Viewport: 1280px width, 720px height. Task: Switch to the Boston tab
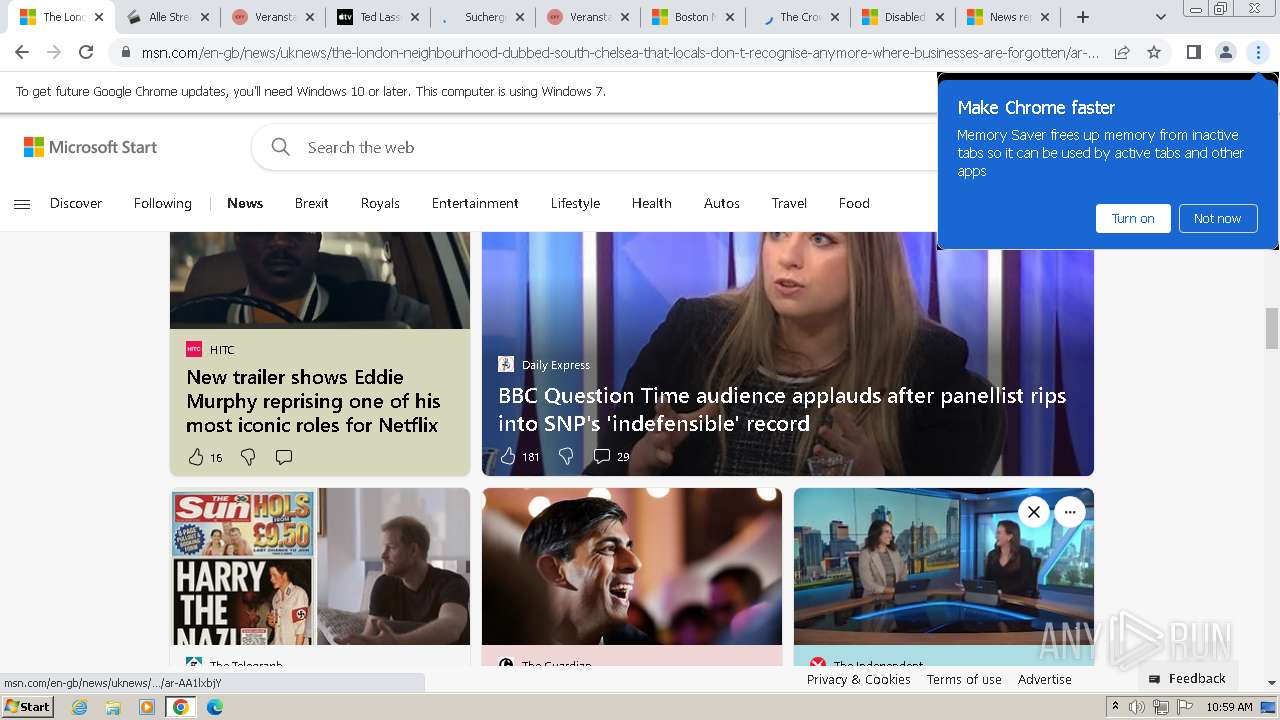pyautogui.click(x=692, y=17)
